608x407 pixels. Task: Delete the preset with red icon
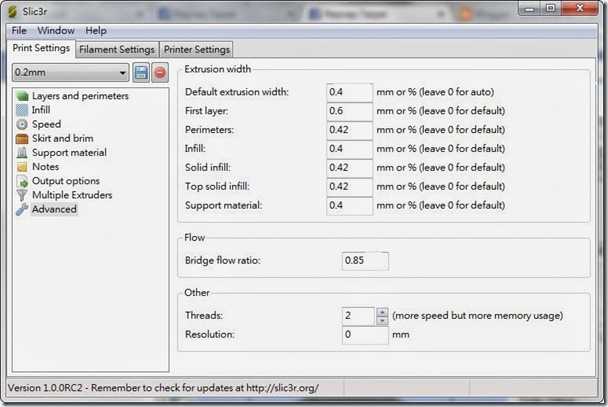(160, 72)
